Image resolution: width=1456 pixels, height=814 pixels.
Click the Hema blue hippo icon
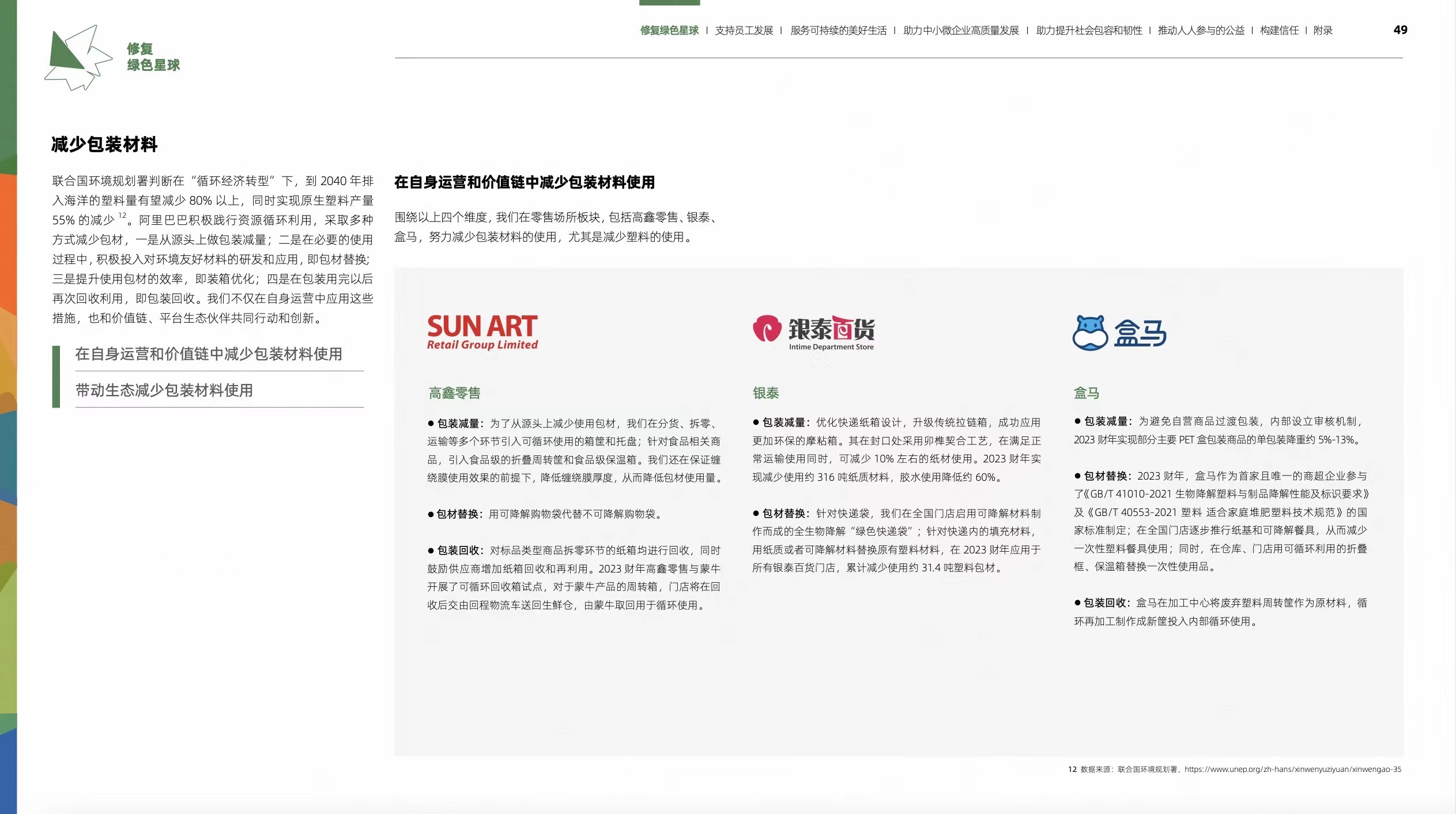1089,333
